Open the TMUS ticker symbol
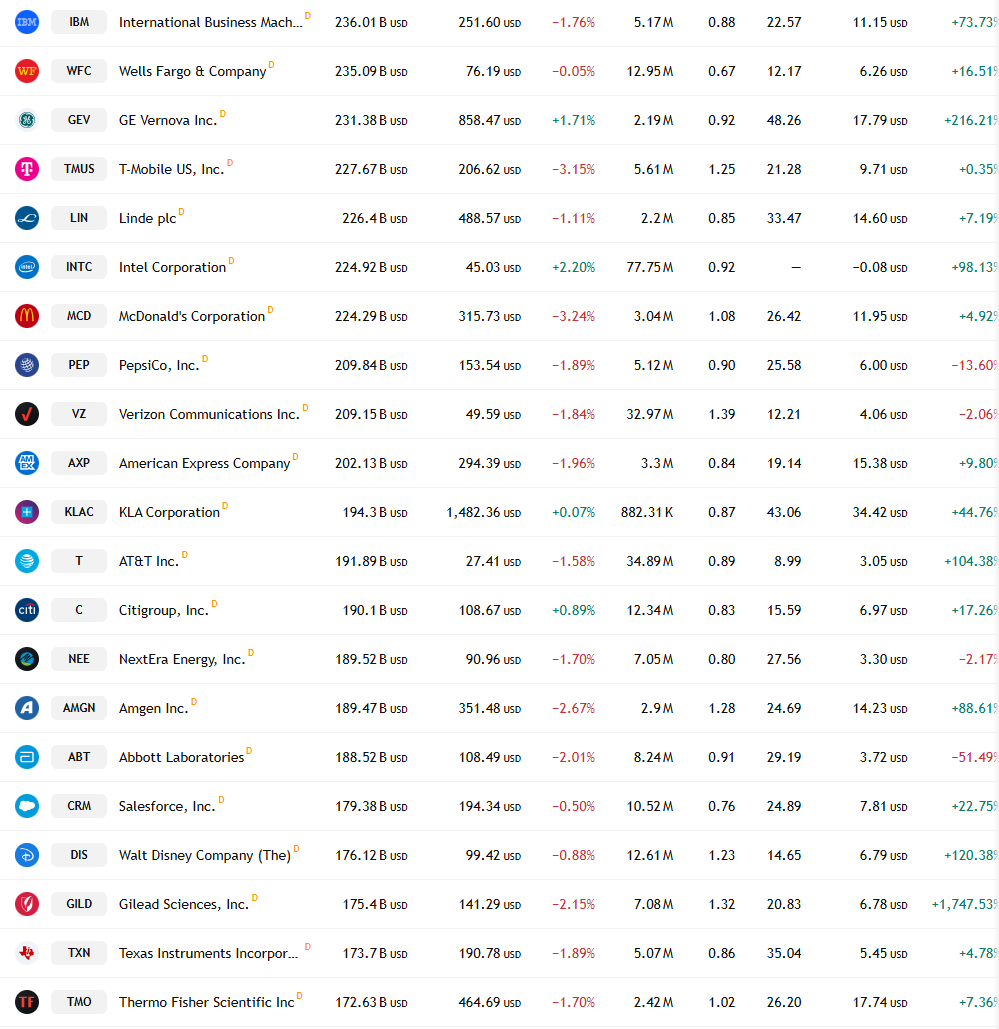This screenshot has height=1029, width=999. (79, 169)
